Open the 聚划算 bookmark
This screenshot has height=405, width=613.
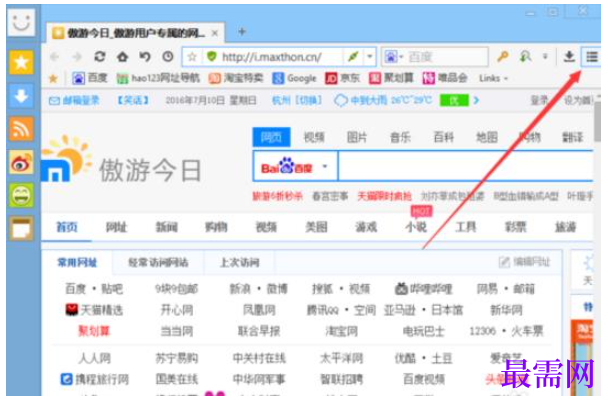(x=391, y=79)
